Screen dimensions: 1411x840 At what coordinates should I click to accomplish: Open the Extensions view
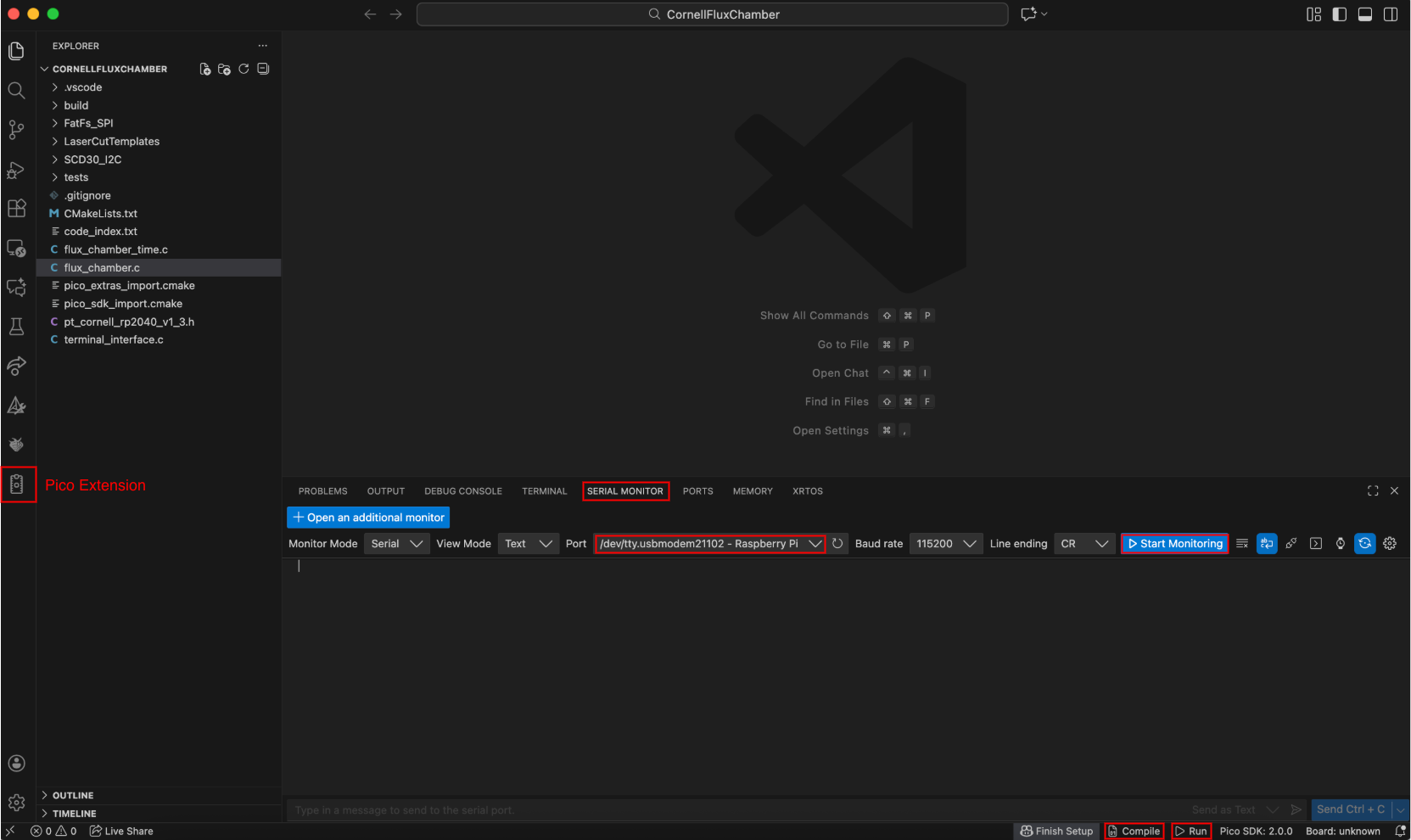coord(17,208)
